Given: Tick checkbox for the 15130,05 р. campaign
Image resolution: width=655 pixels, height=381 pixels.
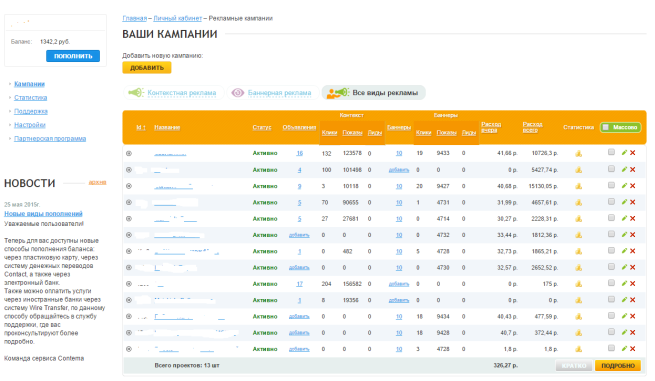Looking at the screenshot, I should (611, 185).
